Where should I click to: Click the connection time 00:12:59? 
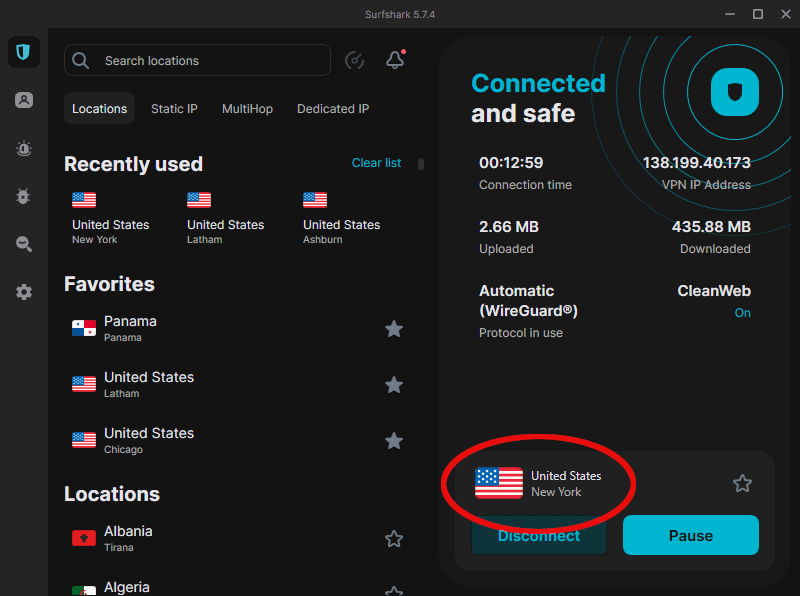coord(511,163)
